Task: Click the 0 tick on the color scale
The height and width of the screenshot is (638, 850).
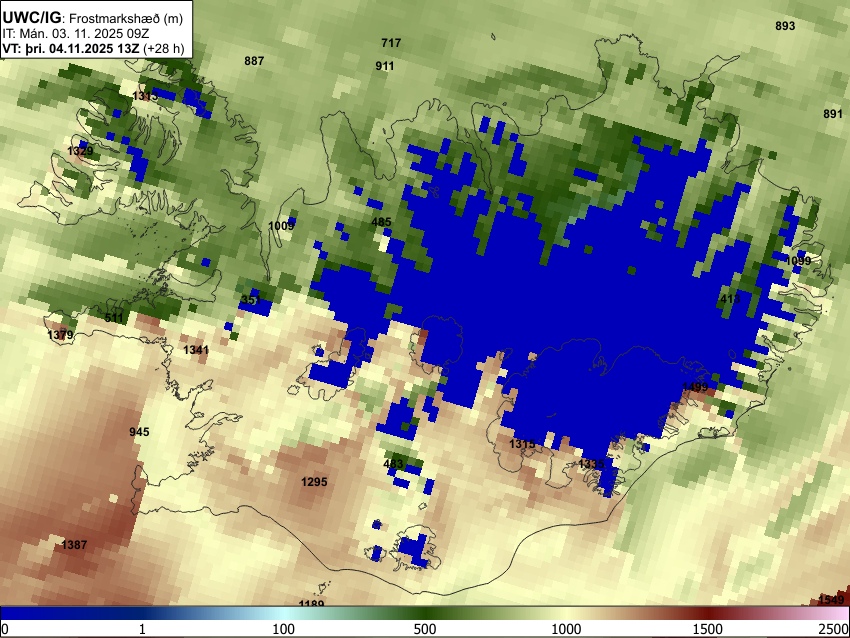Action: point(5,629)
